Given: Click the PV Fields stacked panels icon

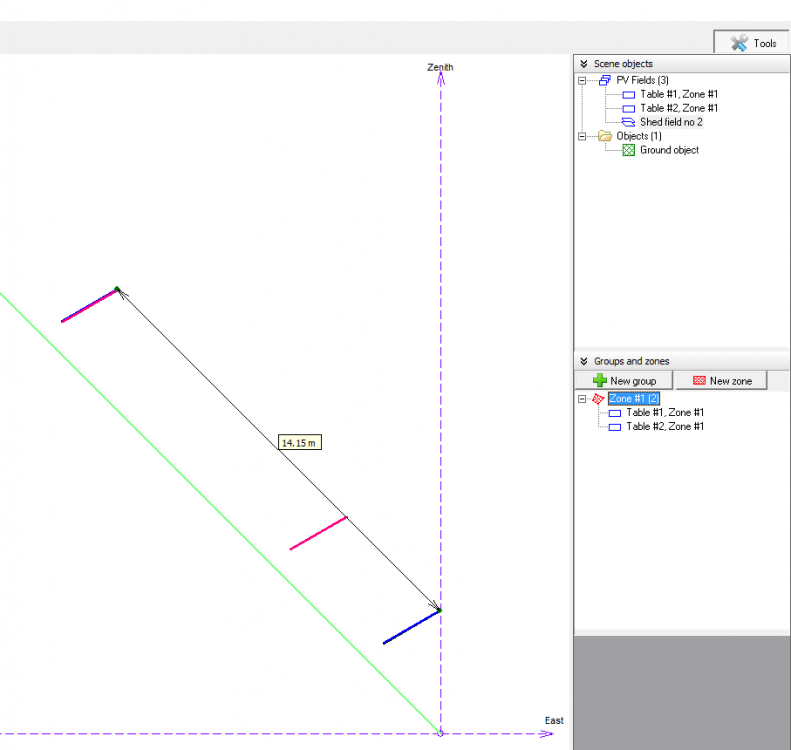Looking at the screenshot, I should (604, 80).
